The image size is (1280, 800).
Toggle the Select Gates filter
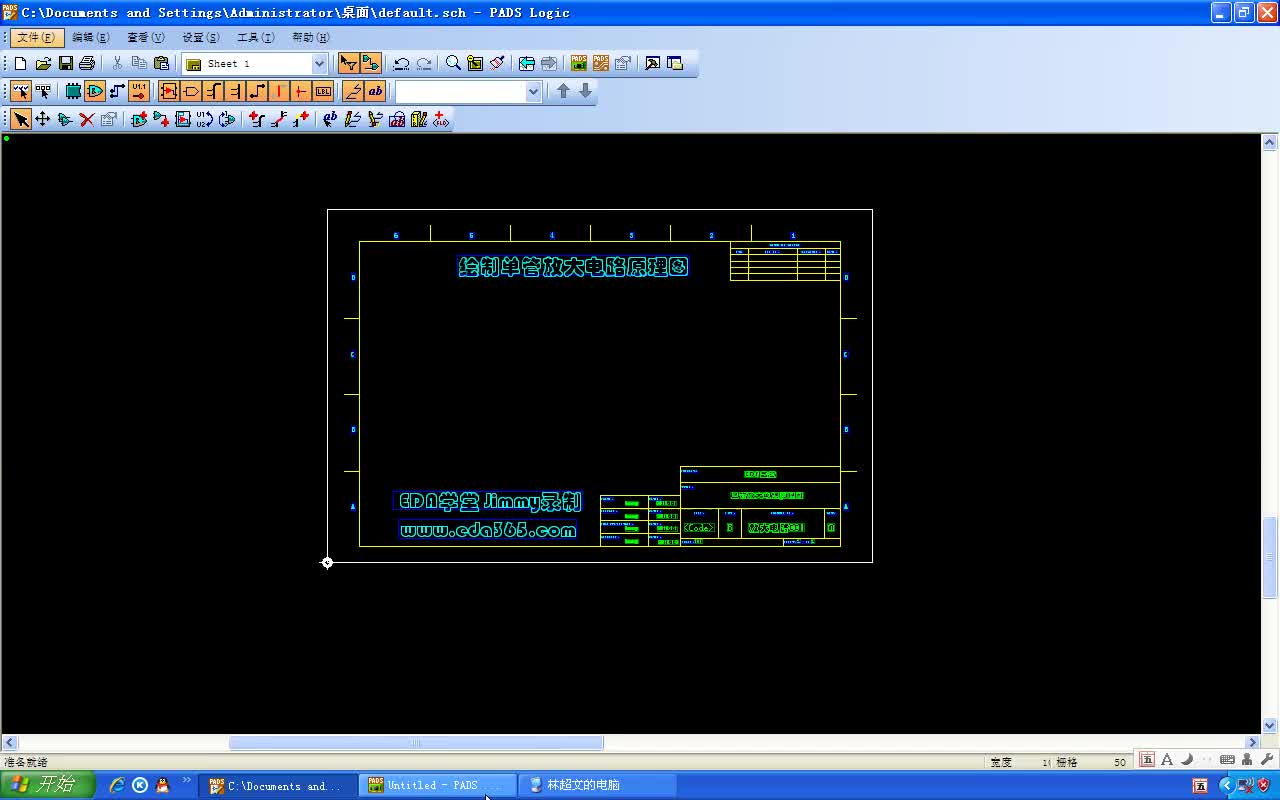tap(95, 91)
